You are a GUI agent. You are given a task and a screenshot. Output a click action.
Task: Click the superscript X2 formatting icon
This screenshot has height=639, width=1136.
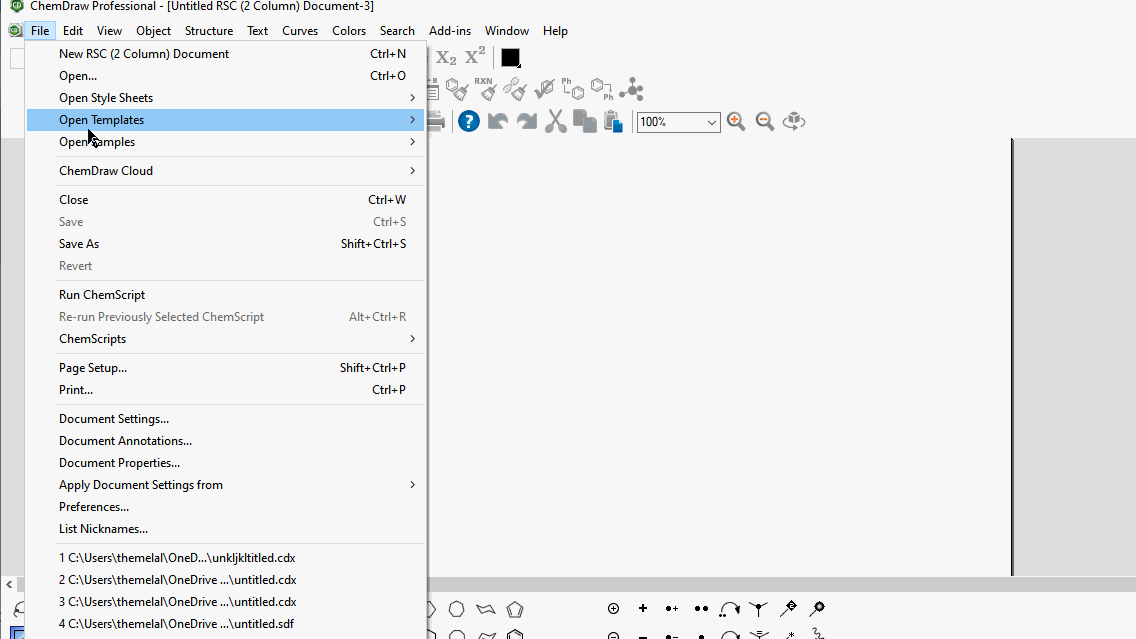coord(475,57)
